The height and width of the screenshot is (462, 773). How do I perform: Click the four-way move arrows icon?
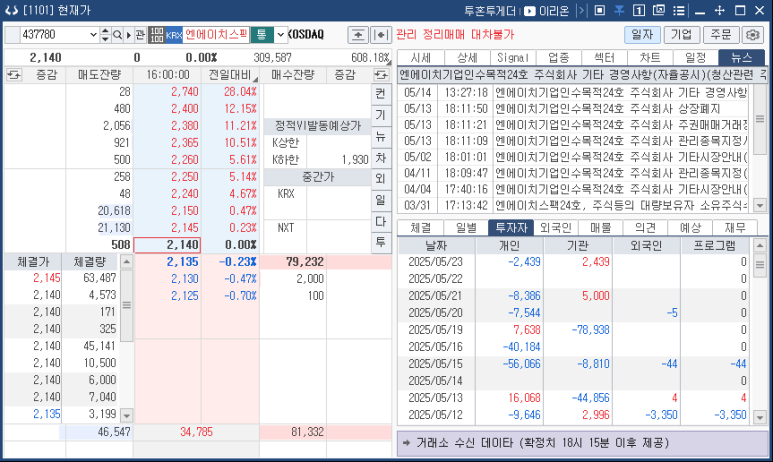[719, 10]
